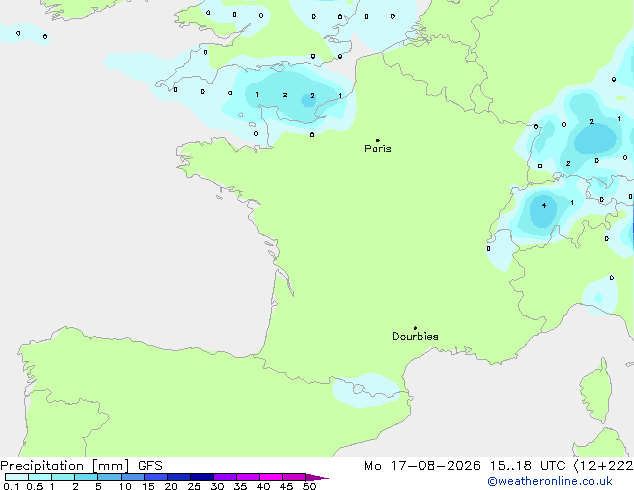Pick the 2–5 mm legend swatch

click(x=86, y=477)
